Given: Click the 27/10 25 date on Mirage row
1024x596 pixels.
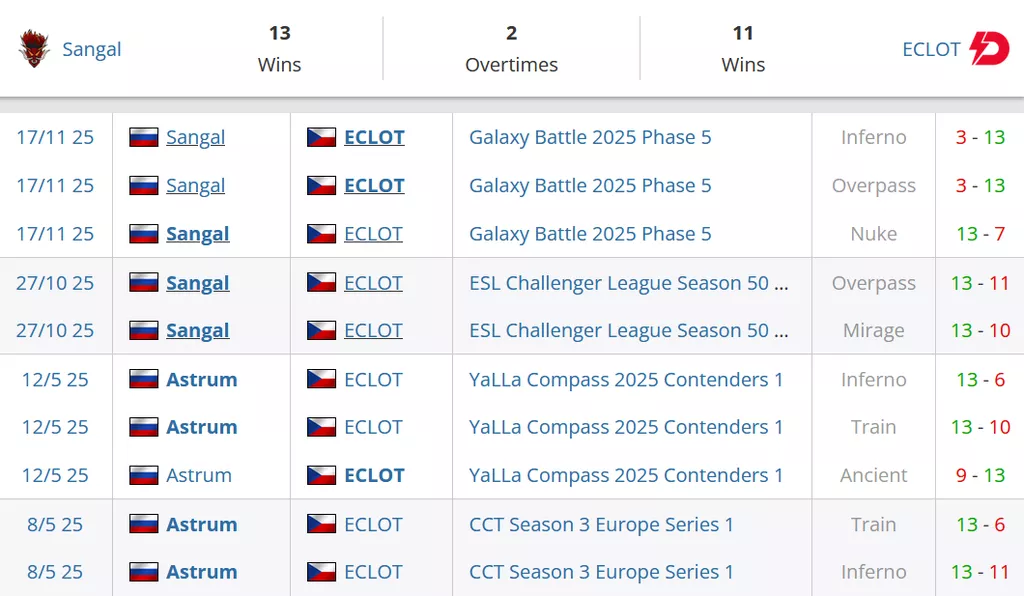Looking at the screenshot, I should [x=55, y=331].
